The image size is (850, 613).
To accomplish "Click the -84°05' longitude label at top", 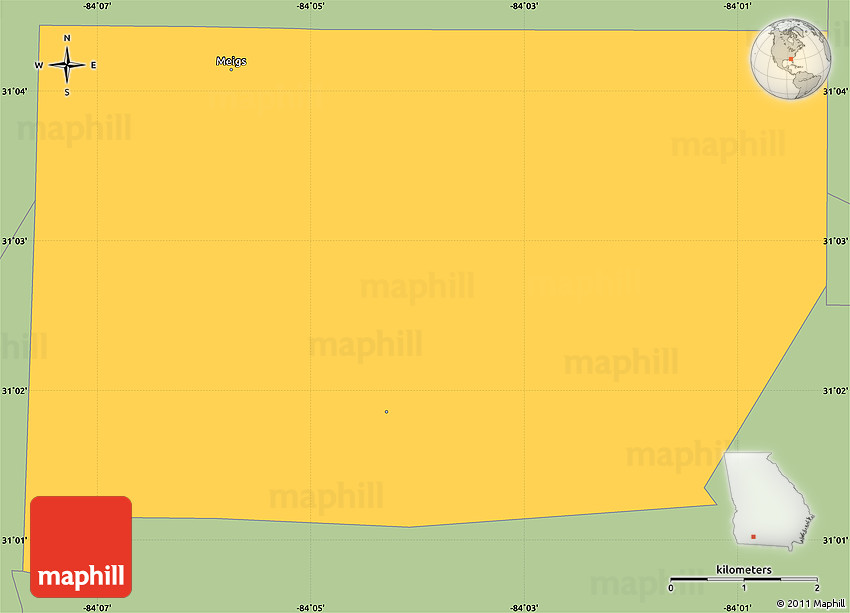I will (x=311, y=6).
